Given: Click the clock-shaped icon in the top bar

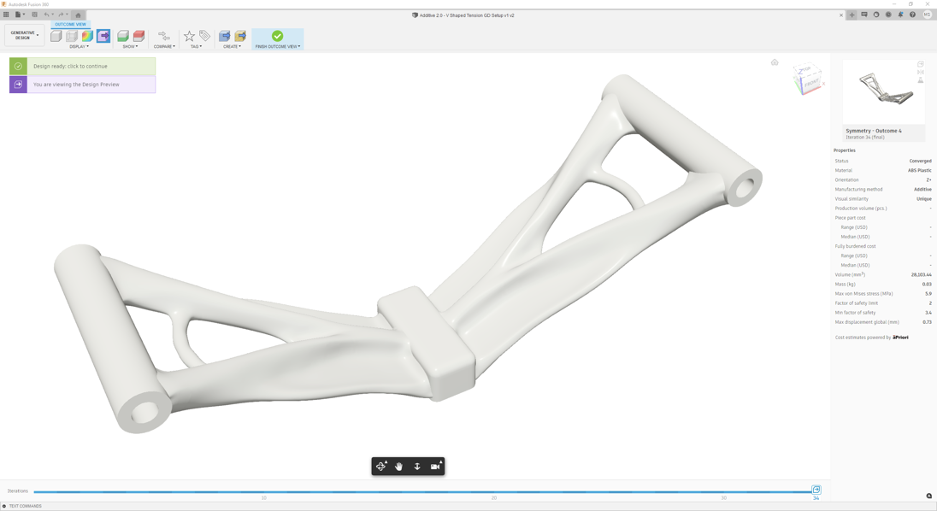Looking at the screenshot, I should (x=888, y=14).
